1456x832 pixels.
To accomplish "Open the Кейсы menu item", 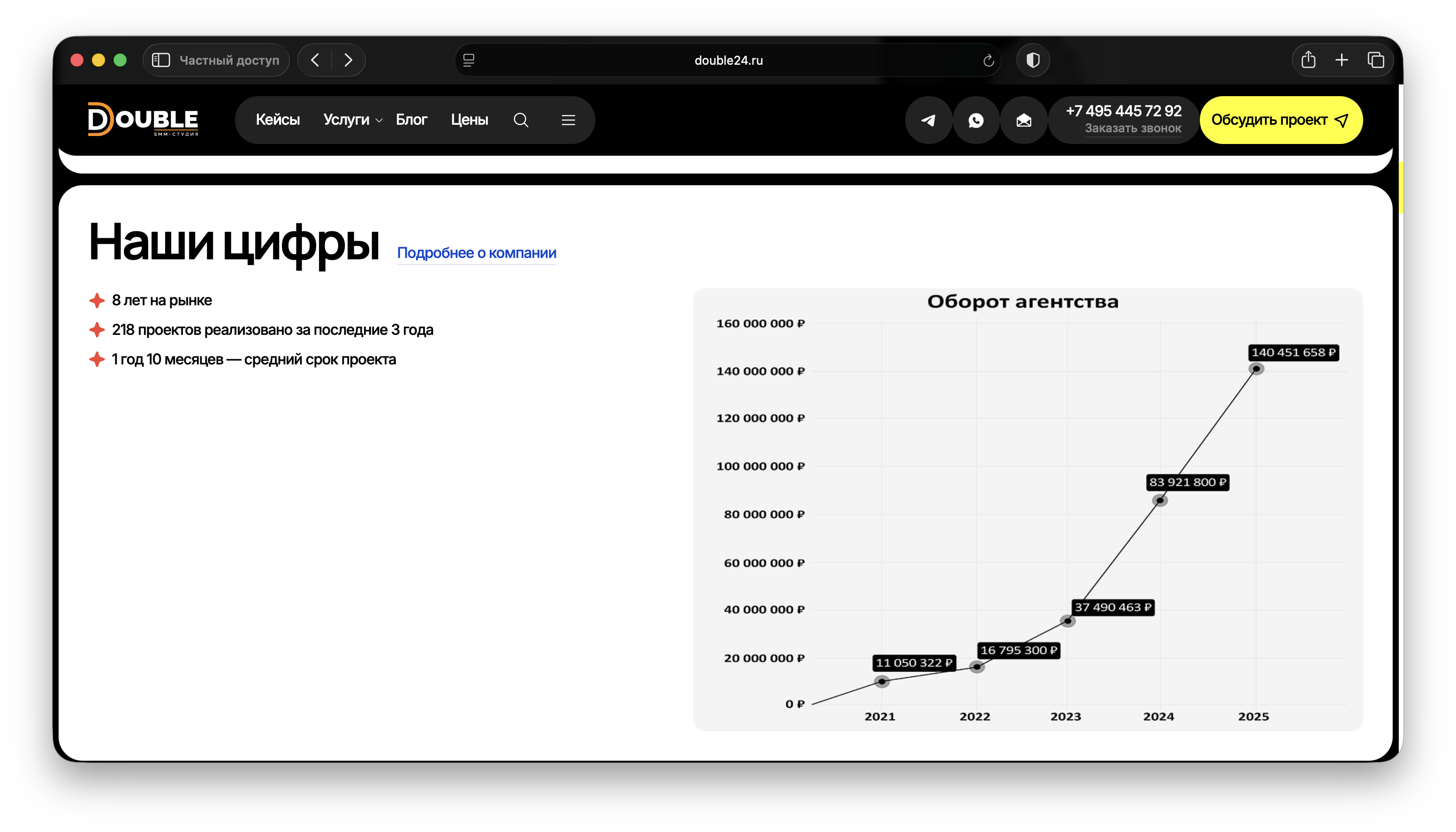I will [x=278, y=120].
